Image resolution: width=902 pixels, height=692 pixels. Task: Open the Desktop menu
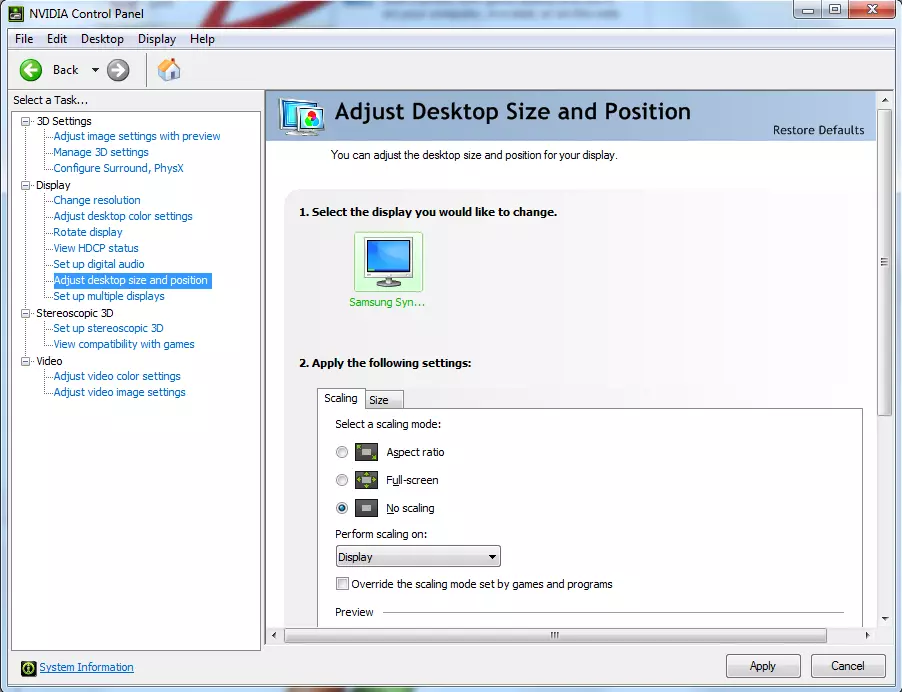tap(102, 39)
